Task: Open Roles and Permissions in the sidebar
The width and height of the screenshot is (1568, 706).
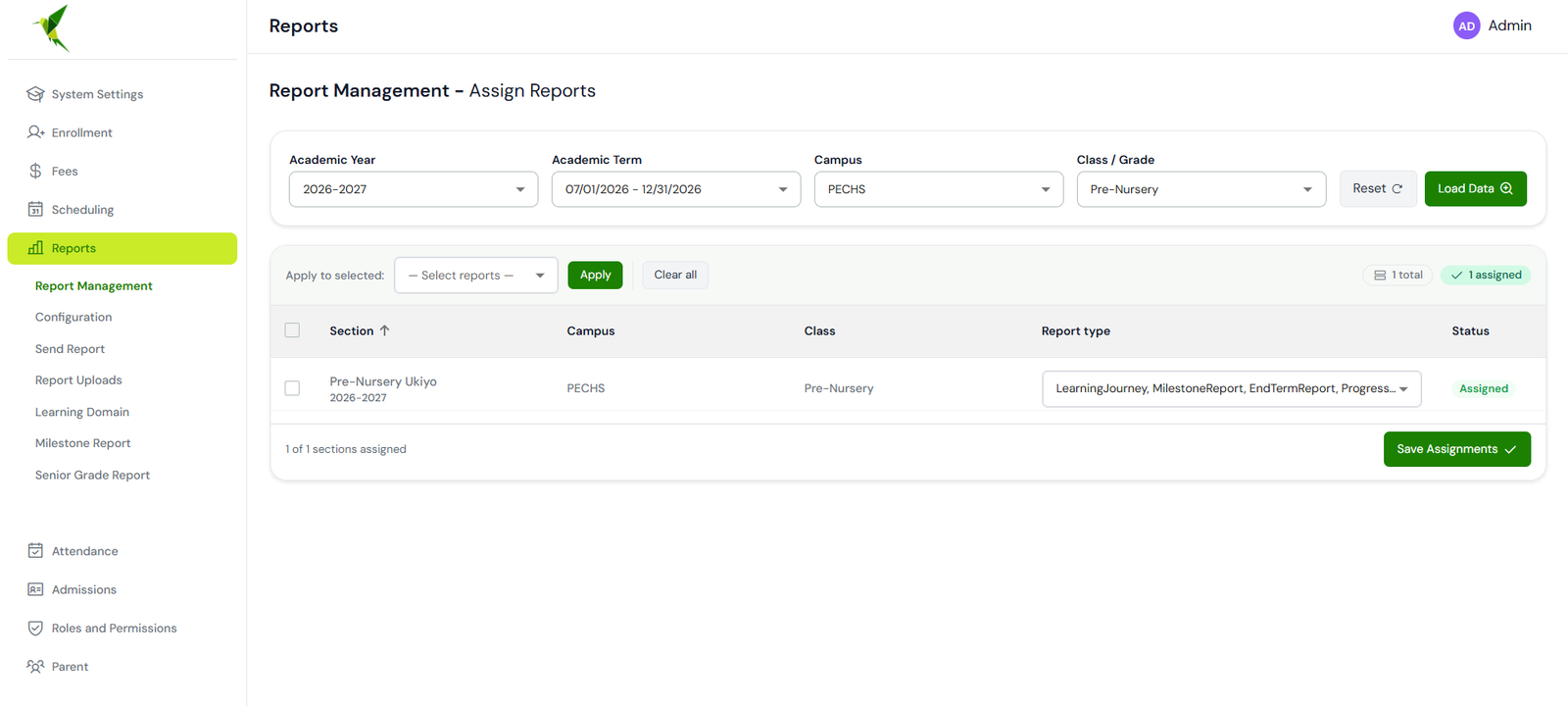Action: click(x=122, y=628)
